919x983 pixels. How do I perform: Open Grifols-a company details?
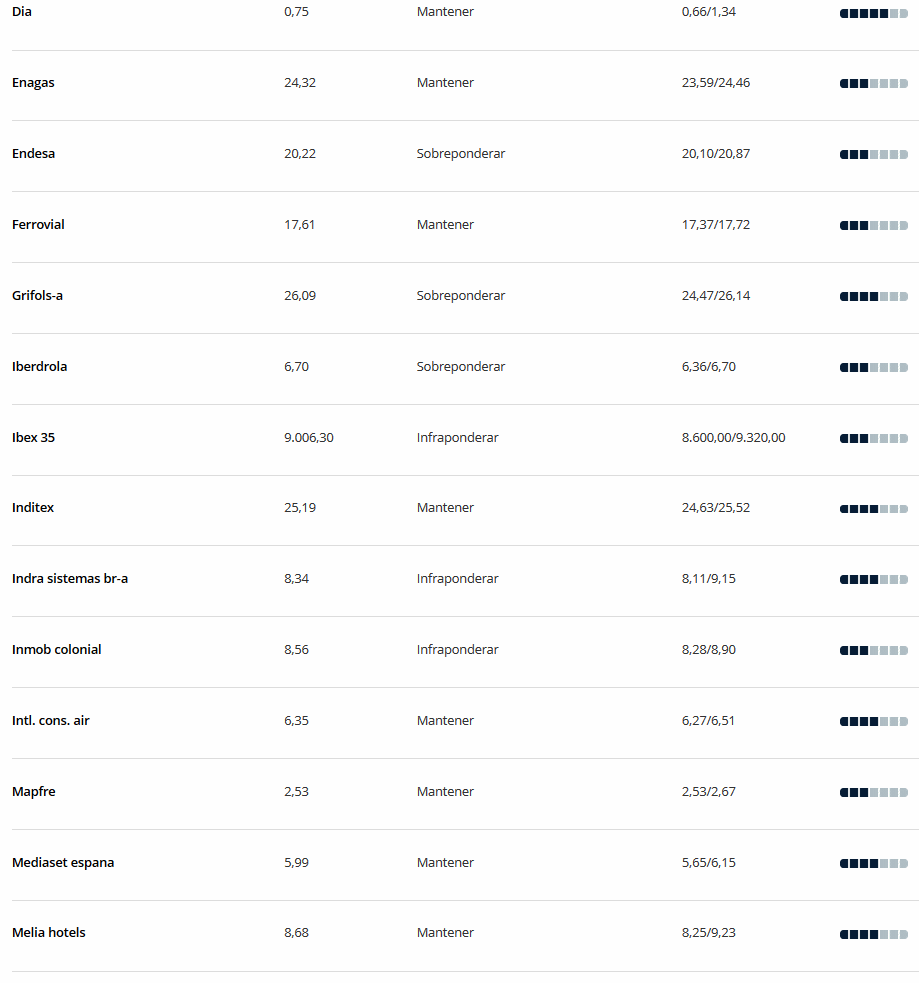point(37,295)
